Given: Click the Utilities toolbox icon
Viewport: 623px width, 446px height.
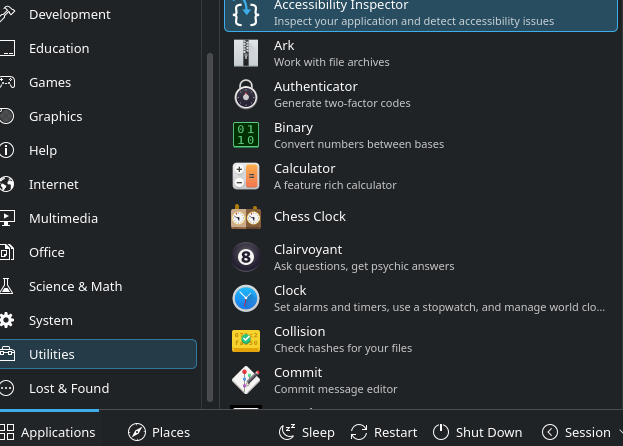Looking at the screenshot, I should 6,354.
